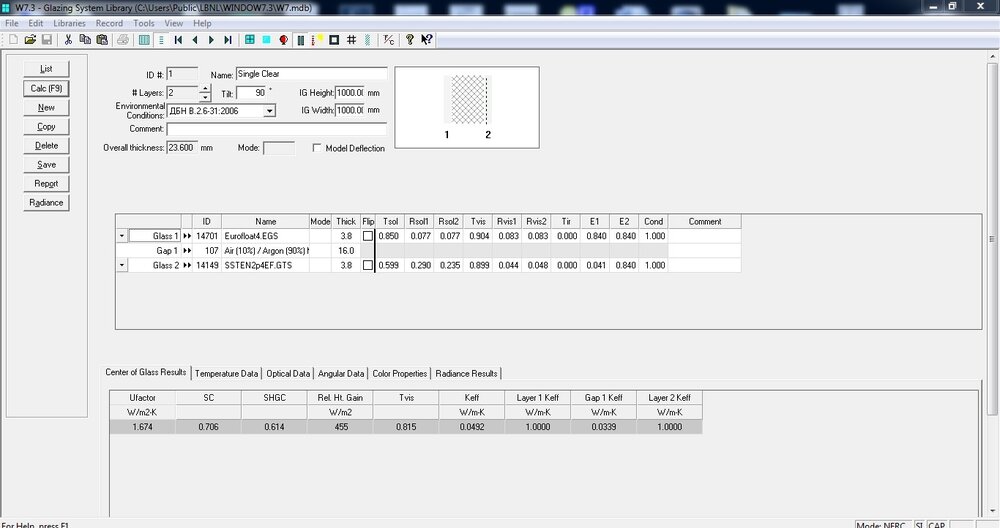Check the Flip box for Glass 2
The width and height of the screenshot is (1000, 528).
tap(367, 265)
